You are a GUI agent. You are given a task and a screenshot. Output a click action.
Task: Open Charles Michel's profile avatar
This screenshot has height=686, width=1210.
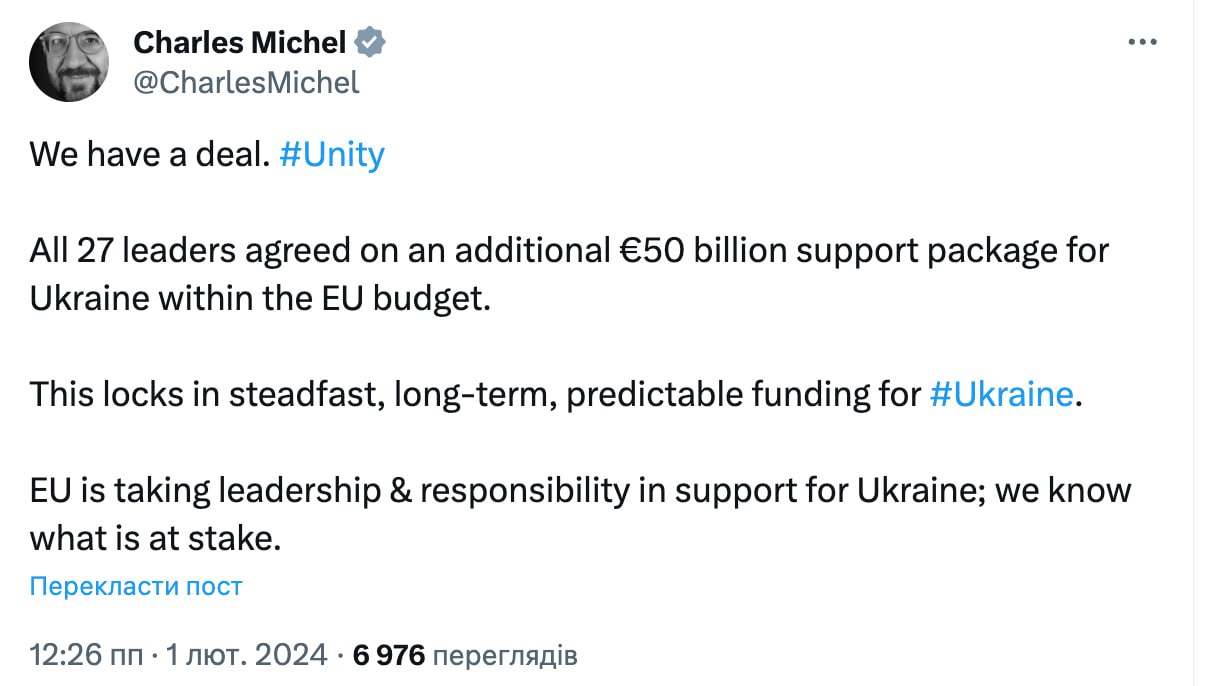69,62
